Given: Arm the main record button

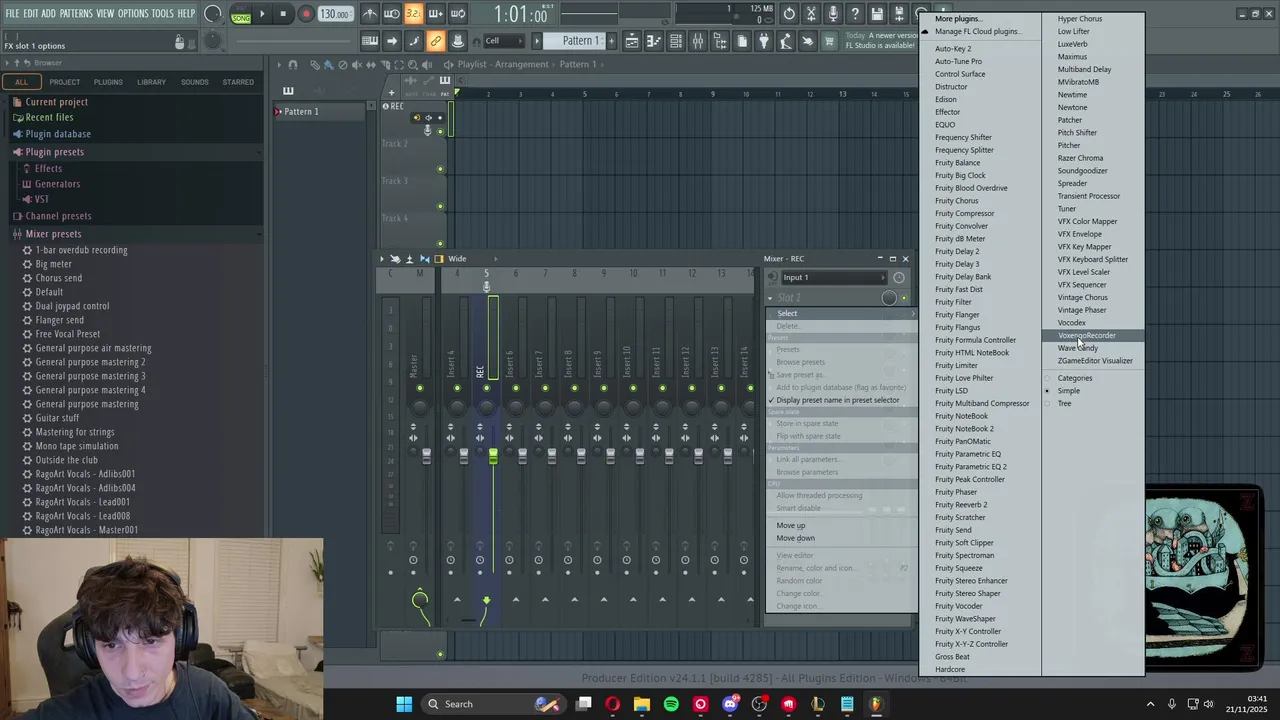Looking at the screenshot, I should coord(306,14).
